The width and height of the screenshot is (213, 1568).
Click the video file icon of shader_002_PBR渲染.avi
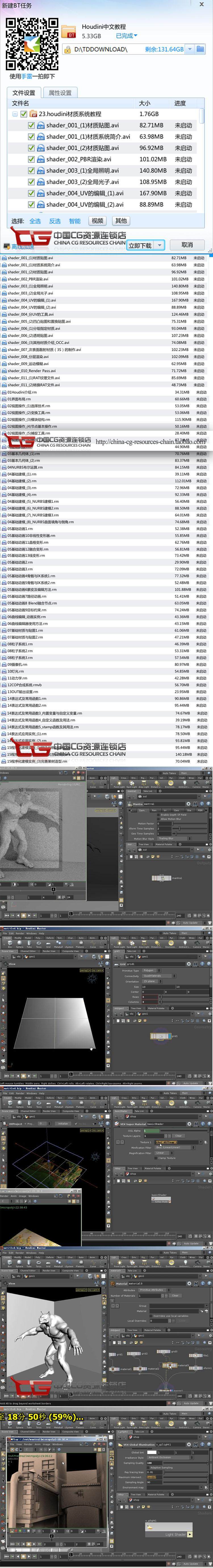click(41, 160)
